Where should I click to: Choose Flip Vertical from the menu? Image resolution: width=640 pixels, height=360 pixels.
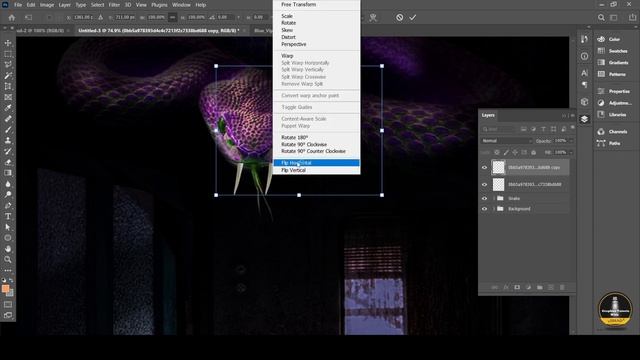pos(317,170)
